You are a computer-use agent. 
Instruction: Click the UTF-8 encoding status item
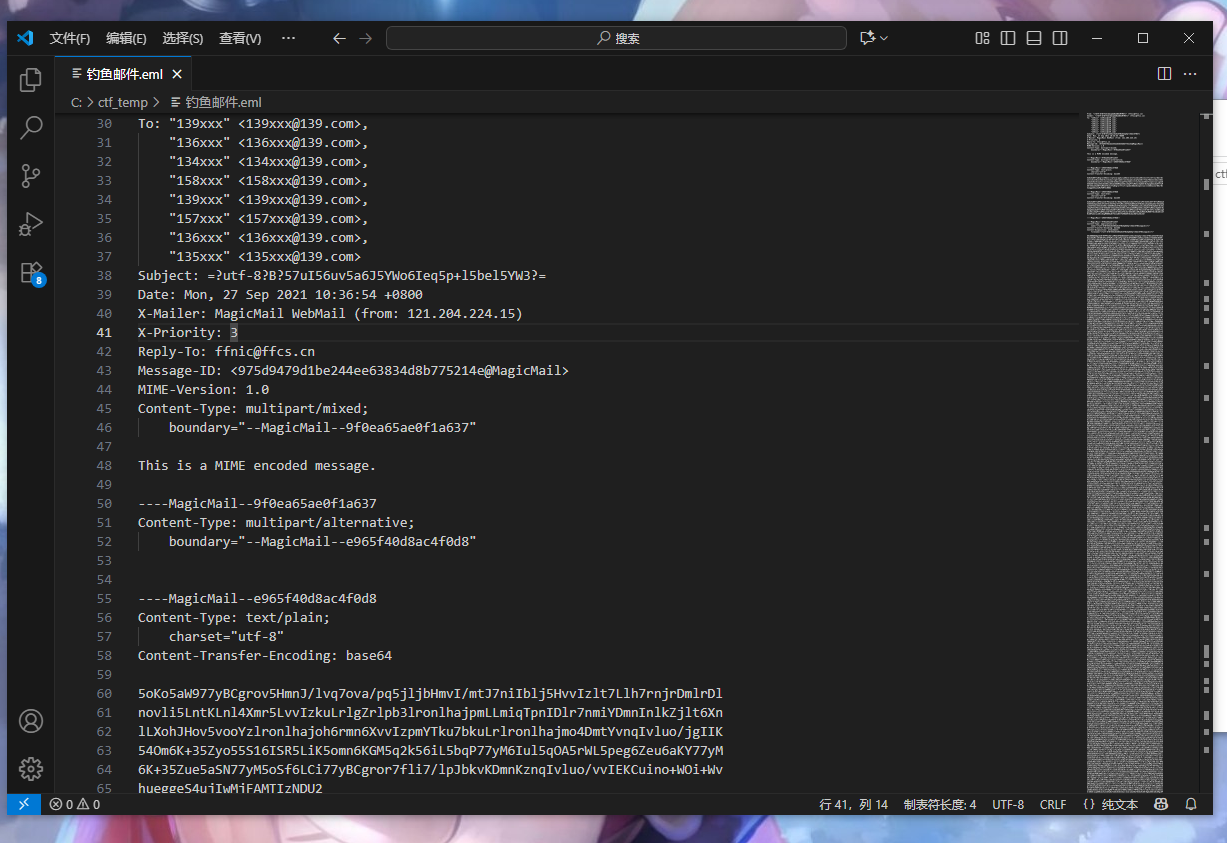pyautogui.click(x=1008, y=804)
